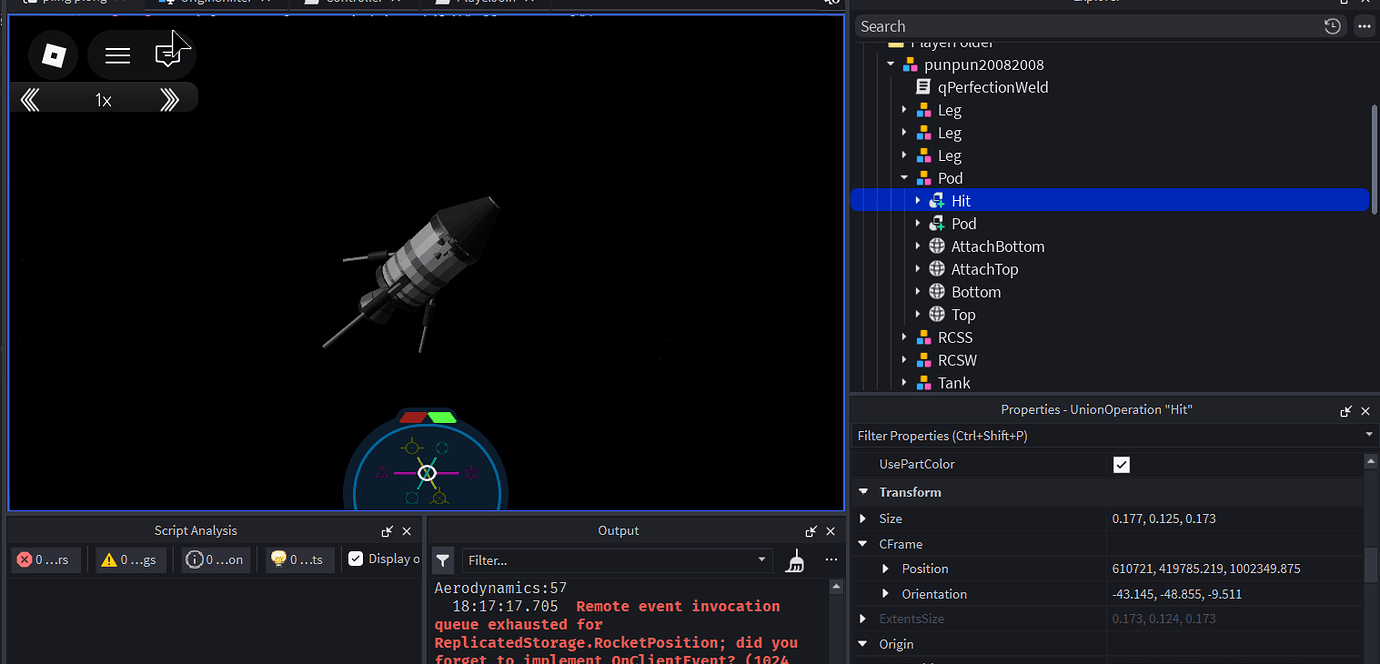Increase time warp with the right double-chevron
The height and width of the screenshot is (664, 1380).
(x=170, y=99)
